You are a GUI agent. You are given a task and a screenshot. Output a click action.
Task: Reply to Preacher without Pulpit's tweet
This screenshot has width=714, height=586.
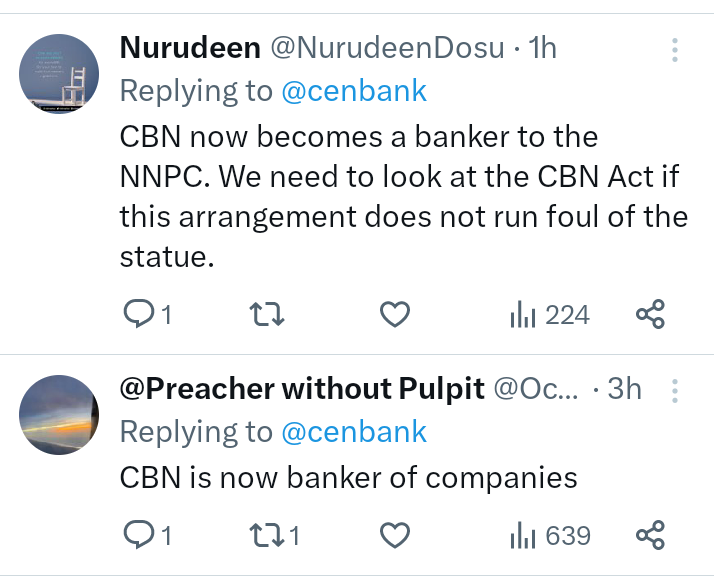136,536
